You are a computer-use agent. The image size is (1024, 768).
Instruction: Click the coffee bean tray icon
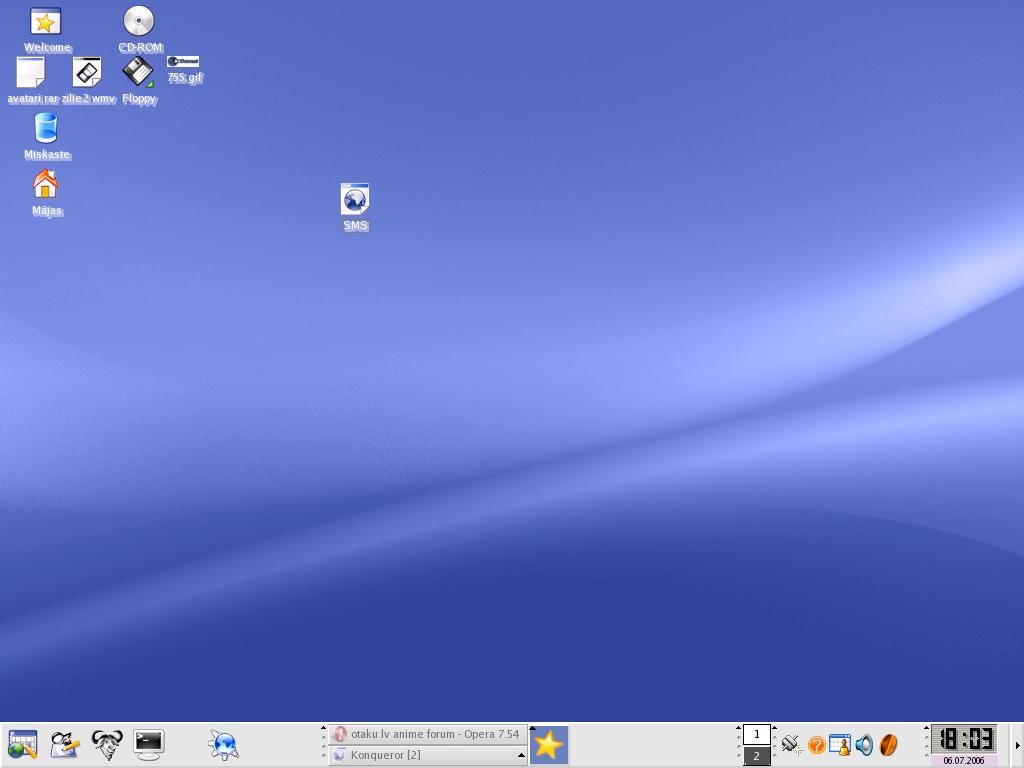(888, 744)
